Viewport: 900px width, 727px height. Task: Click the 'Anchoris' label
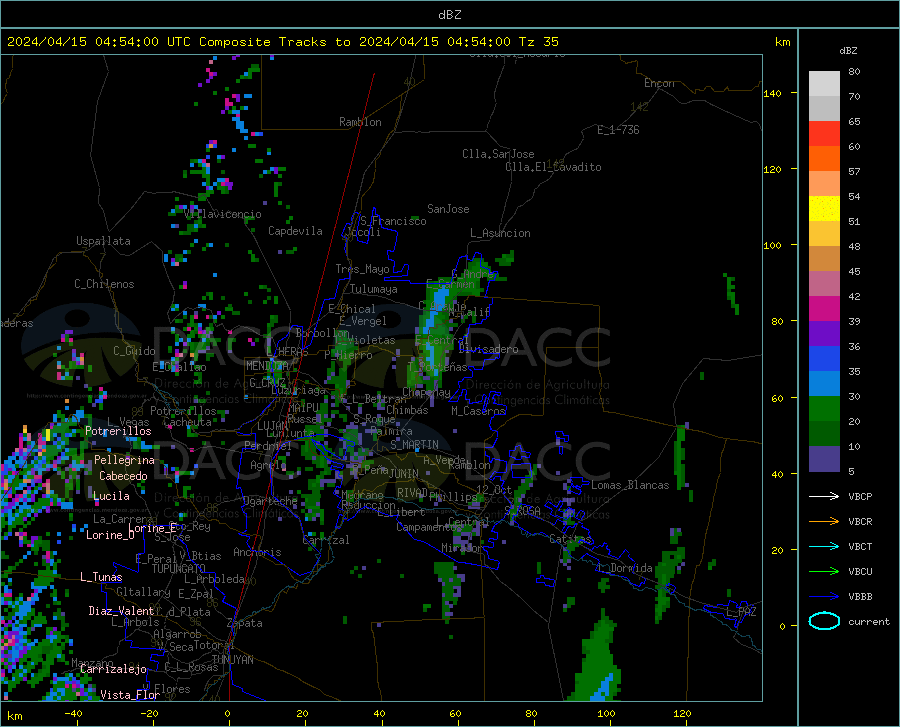257,552
